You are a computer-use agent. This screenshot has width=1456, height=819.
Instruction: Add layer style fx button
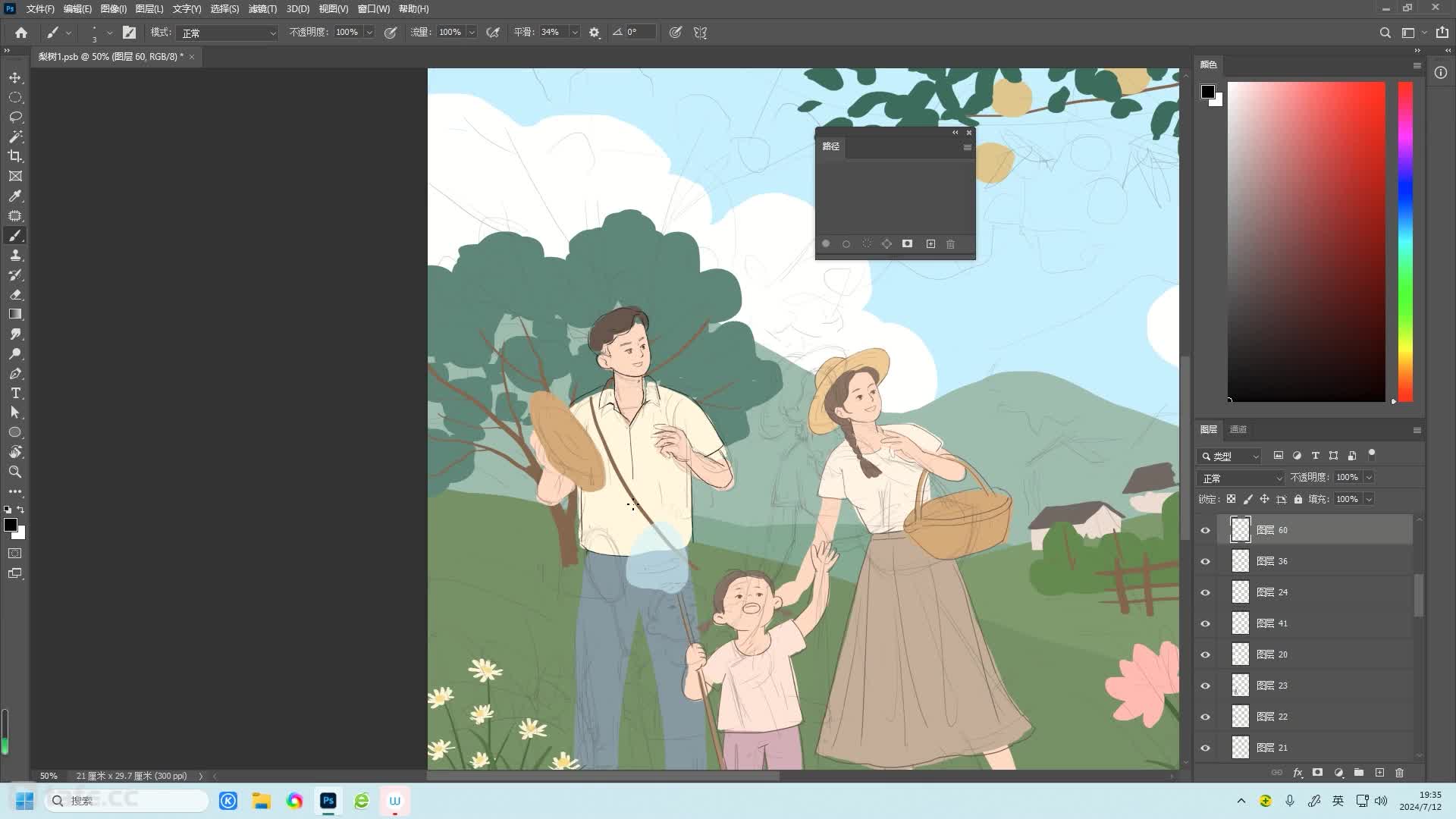pyautogui.click(x=1298, y=773)
